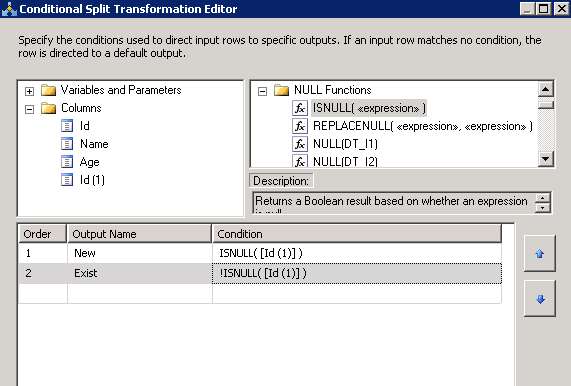Select the New output name cell

point(139,253)
